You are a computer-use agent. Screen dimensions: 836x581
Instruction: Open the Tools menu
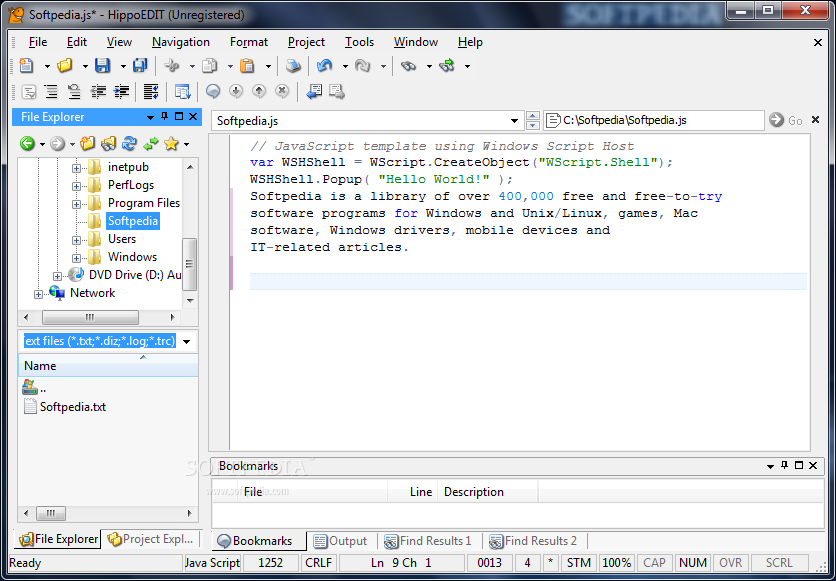point(359,42)
